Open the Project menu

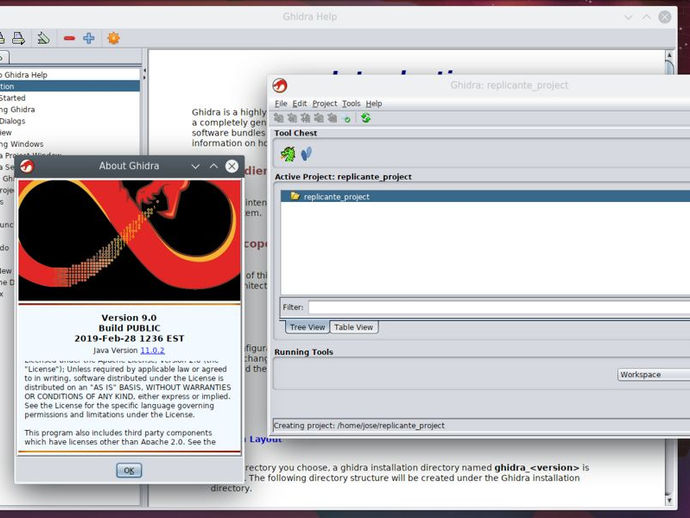(324, 103)
